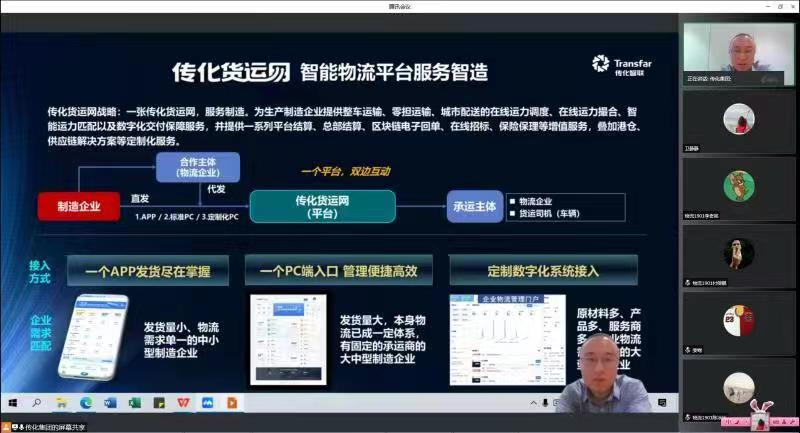The width and height of the screenshot is (800, 433).
Task: Click the 一个PC端入口 管理便捷高效 banner
Action: pyautogui.click(x=339, y=271)
